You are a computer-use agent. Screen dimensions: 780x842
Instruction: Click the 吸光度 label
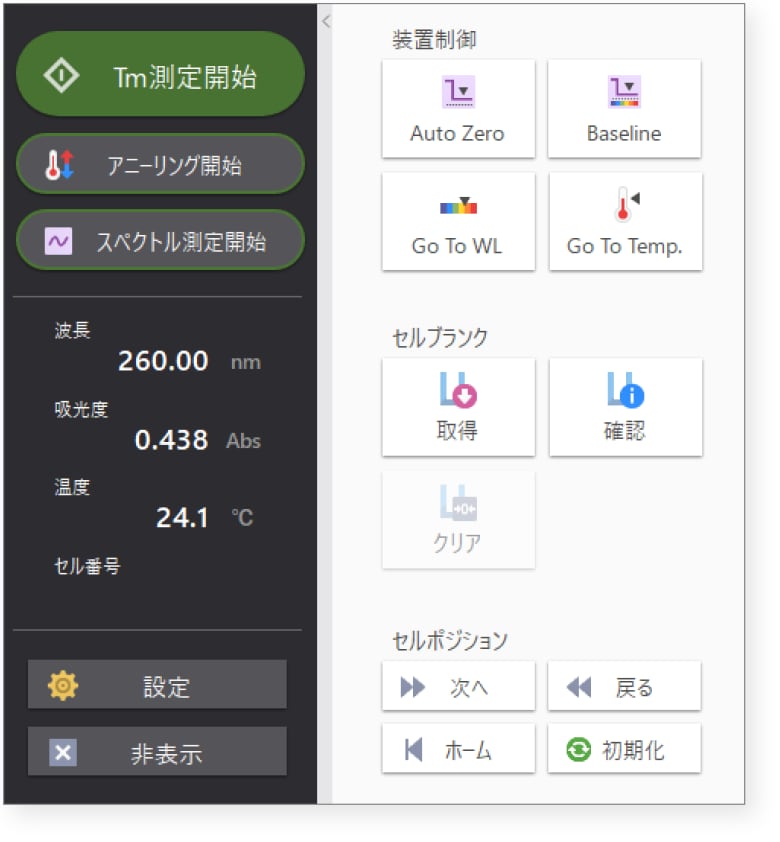(x=81, y=409)
